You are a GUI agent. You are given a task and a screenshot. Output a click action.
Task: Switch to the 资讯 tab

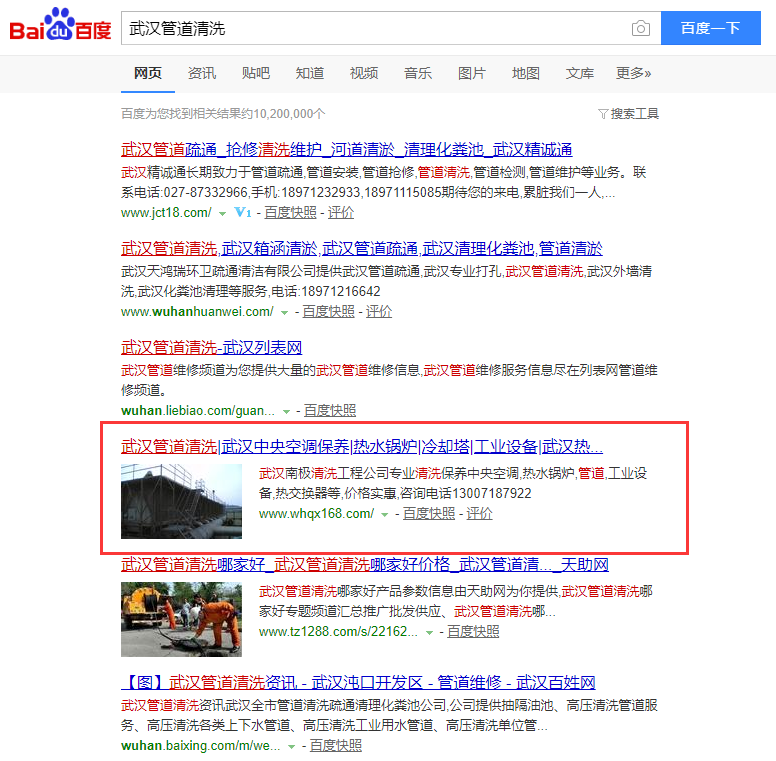click(202, 73)
